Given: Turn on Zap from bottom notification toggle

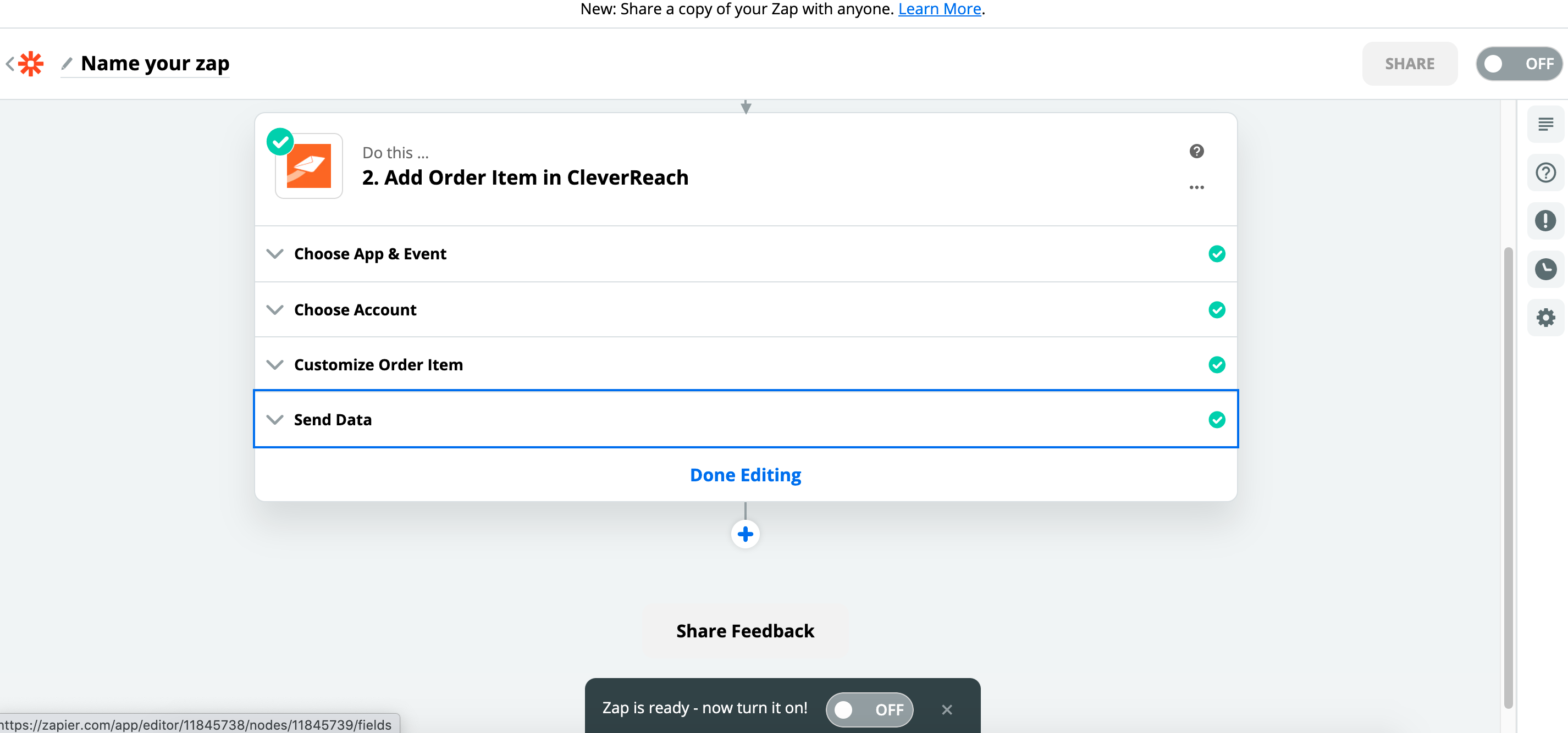Looking at the screenshot, I should click(869, 709).
